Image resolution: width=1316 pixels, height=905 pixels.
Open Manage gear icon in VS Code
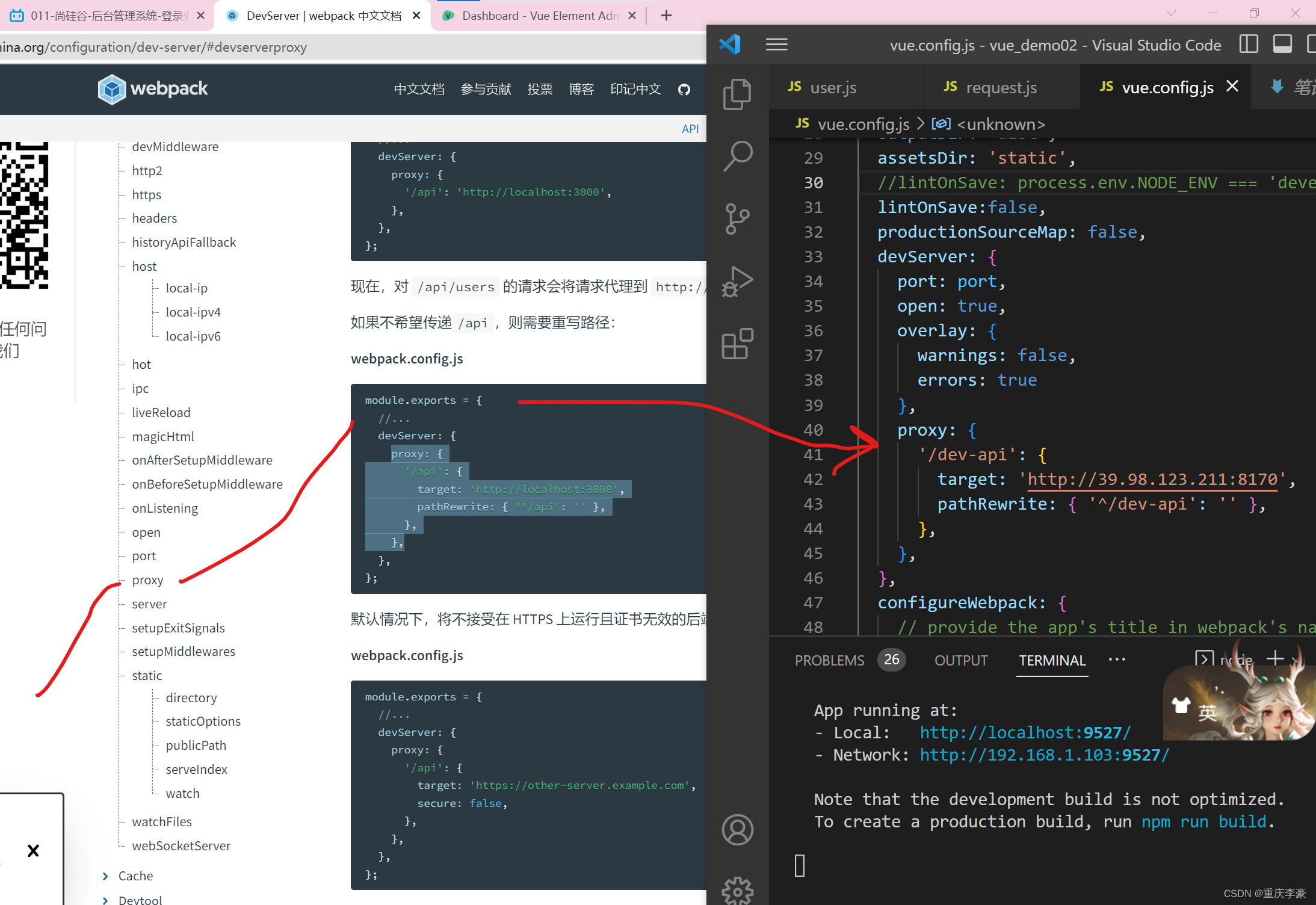[x=737, y=891]
